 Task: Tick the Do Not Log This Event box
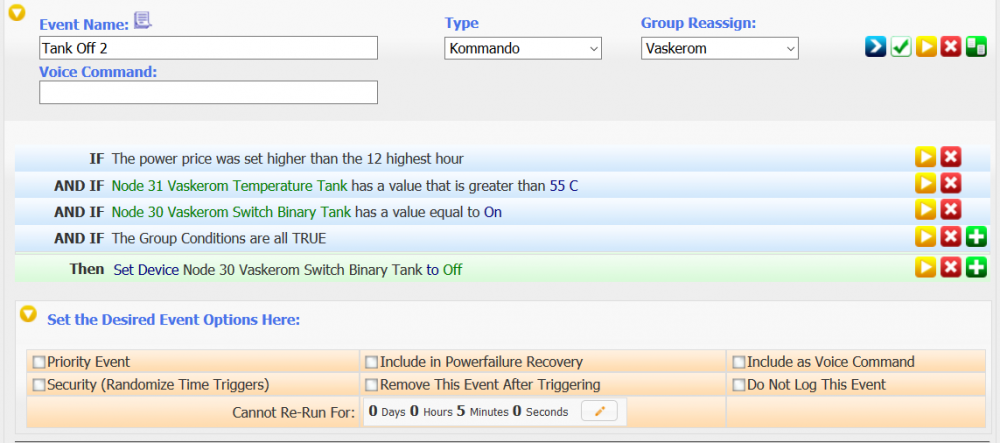click(x=739, y=385)
